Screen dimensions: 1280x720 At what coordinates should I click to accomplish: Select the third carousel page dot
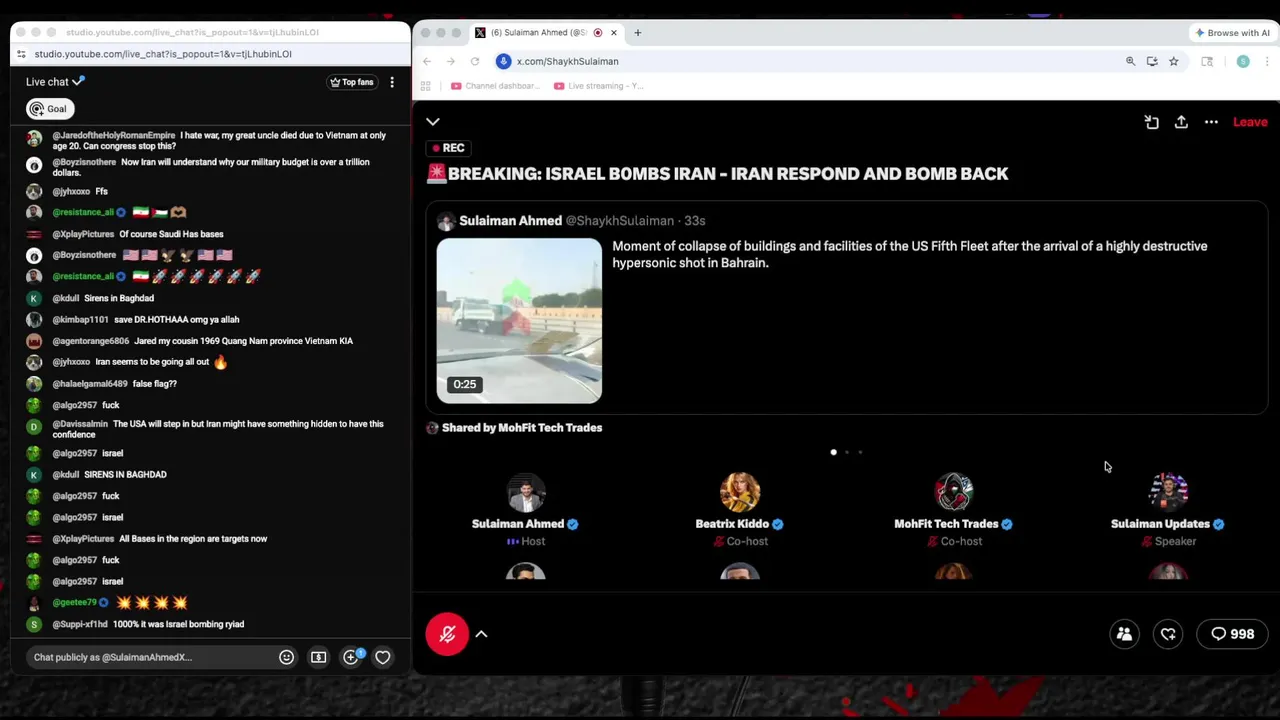860,452
